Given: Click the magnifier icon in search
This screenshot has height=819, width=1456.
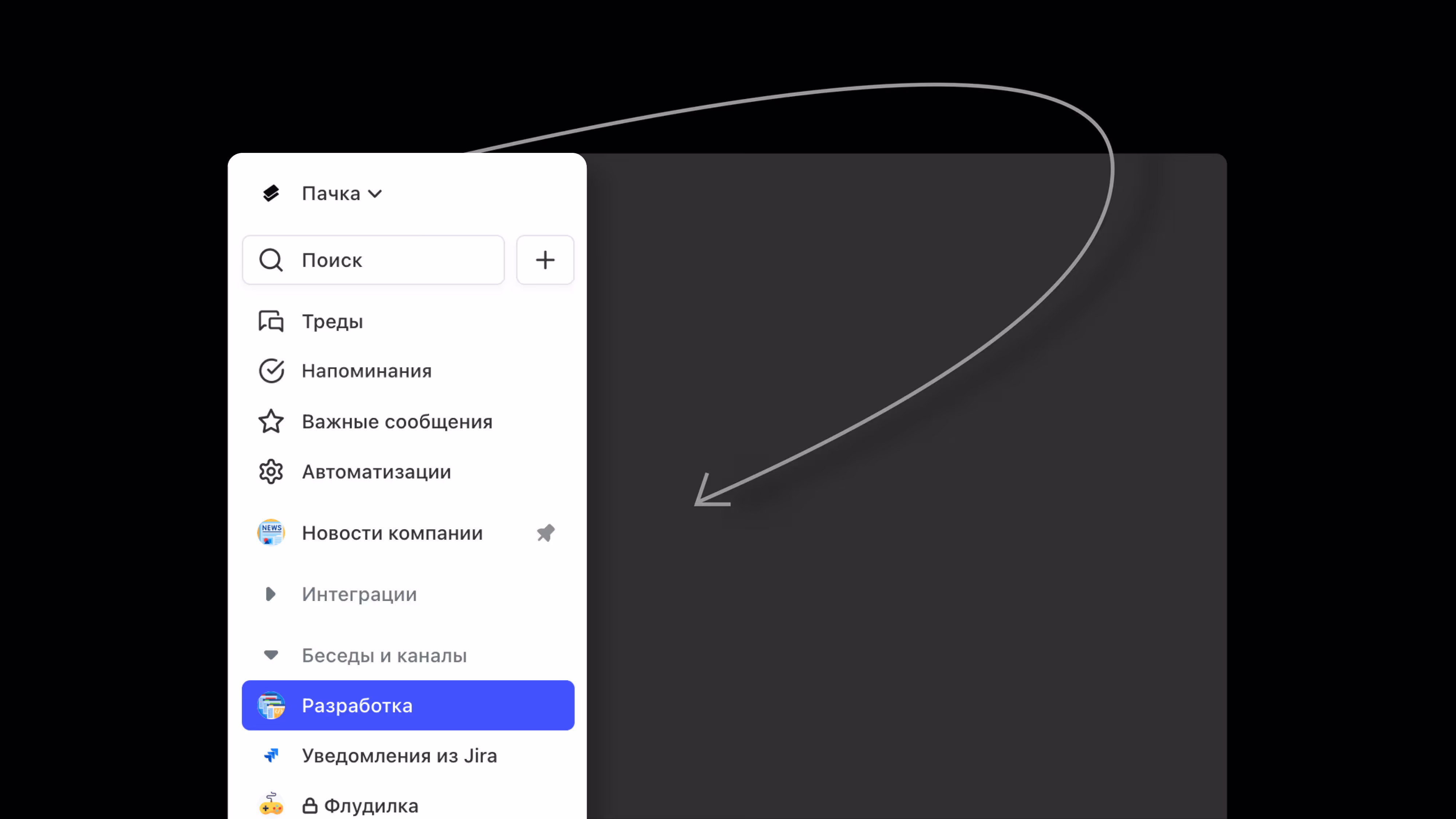Looking at the screenshot, I should [x=271, y=260].
